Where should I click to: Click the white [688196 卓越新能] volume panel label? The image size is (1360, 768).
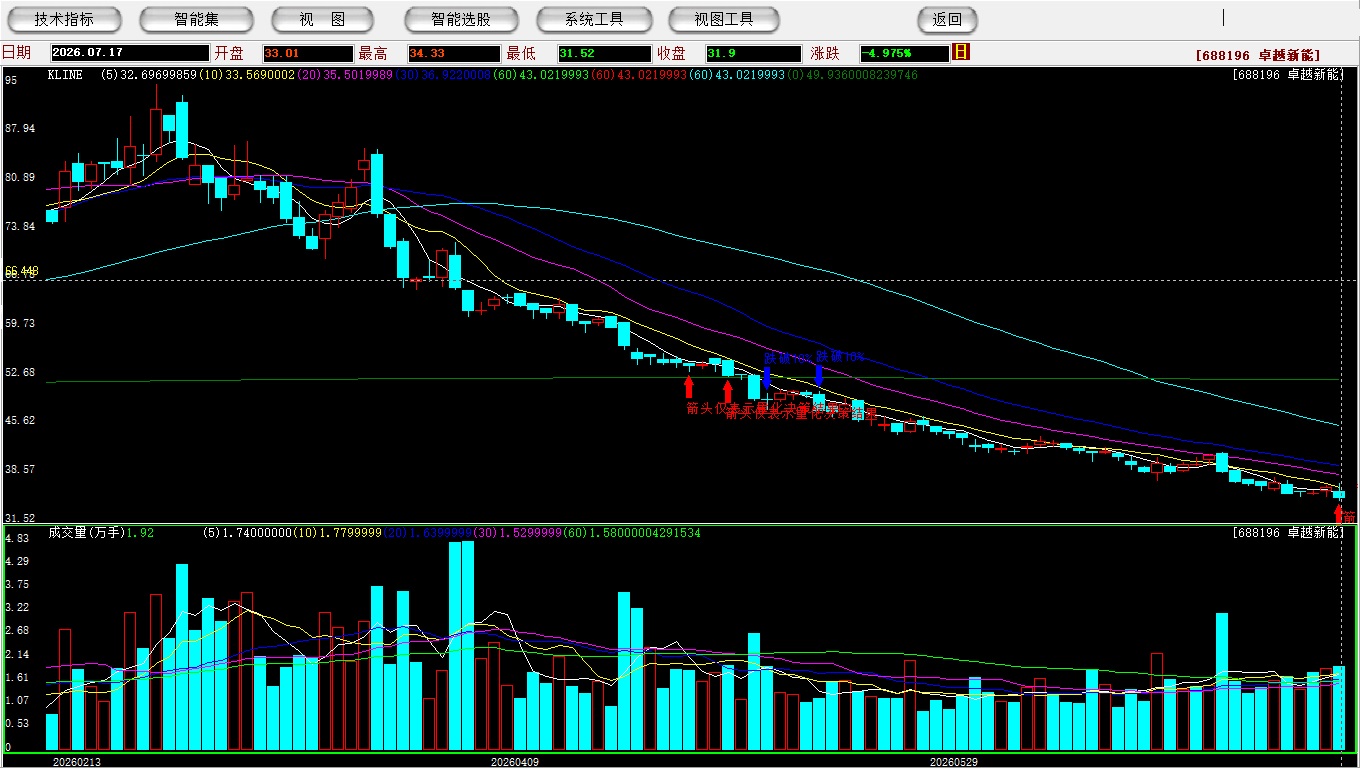pos(1289,533)
